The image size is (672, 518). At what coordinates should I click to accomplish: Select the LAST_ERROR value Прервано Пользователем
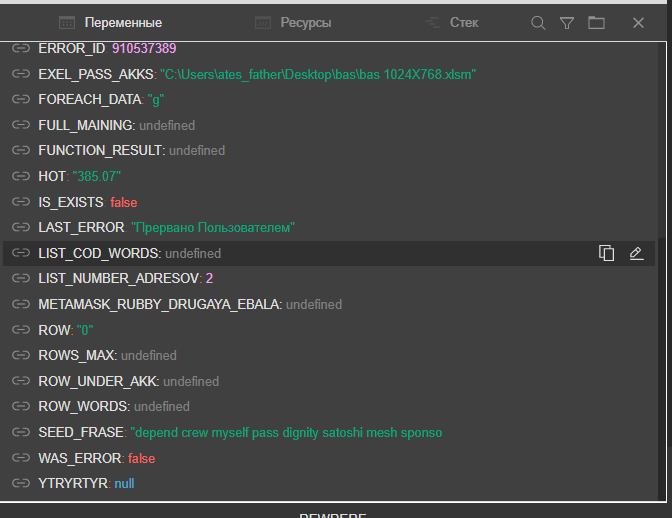213,228
